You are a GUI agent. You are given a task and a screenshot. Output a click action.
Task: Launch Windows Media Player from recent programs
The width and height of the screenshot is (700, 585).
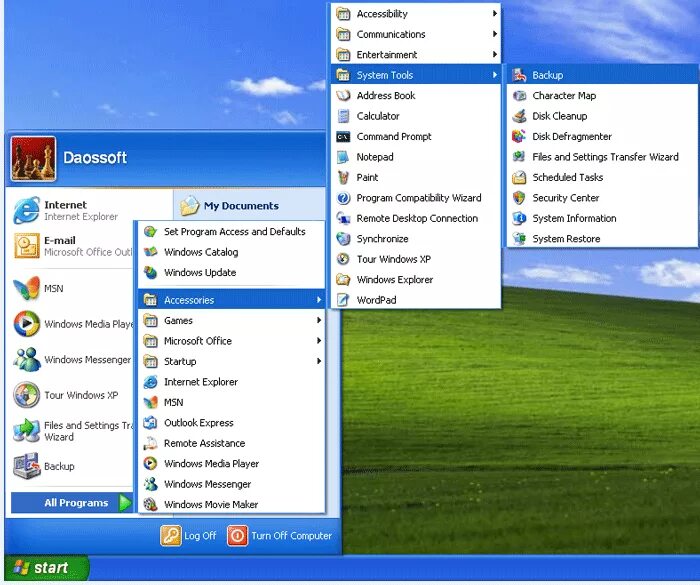coord(72,324)
